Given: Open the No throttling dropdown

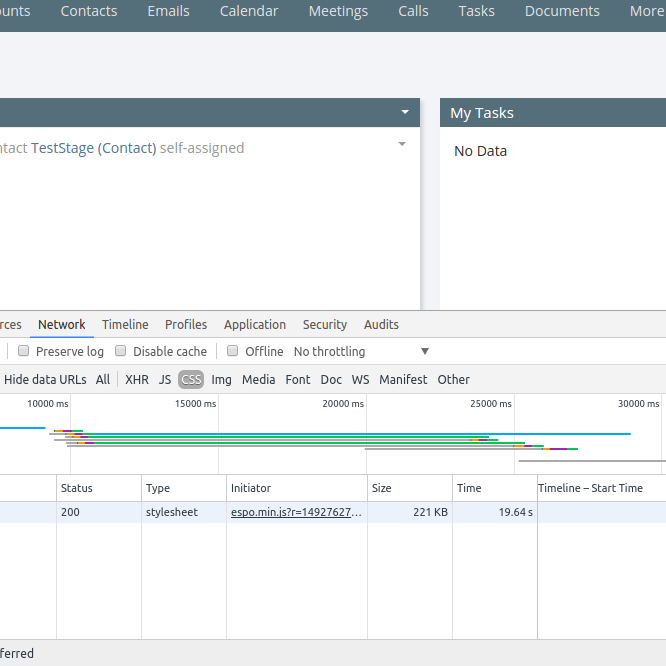Looking at the screenshot, I should [361, 351].
